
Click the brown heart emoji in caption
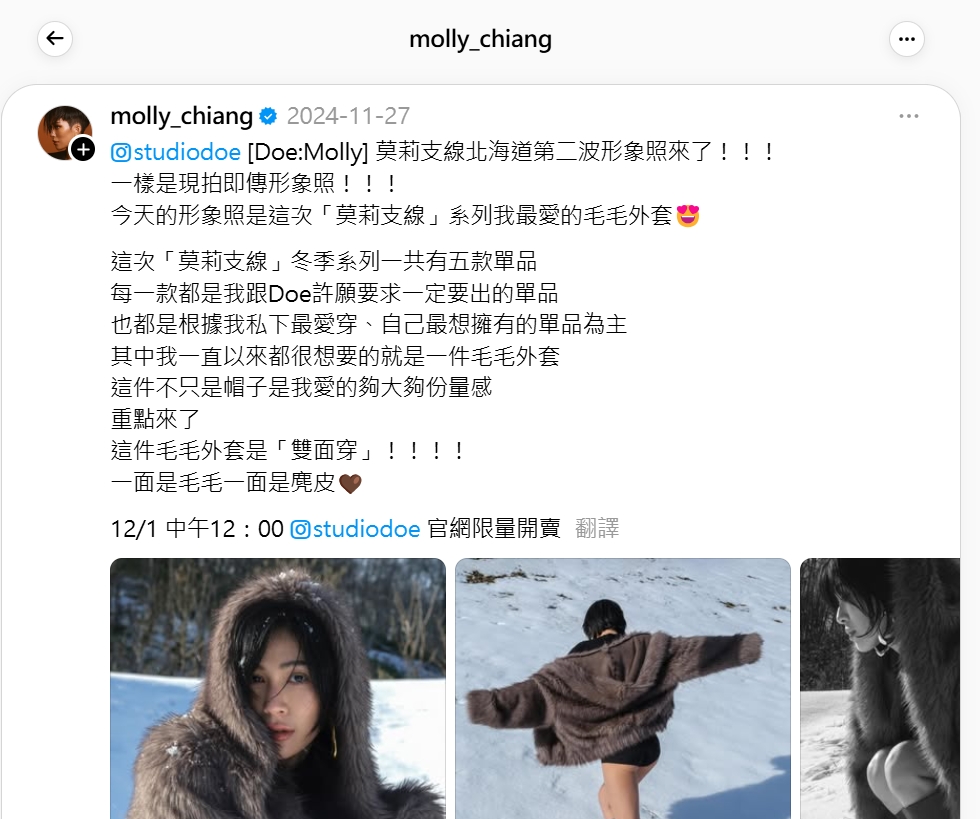tap(350, 483)
